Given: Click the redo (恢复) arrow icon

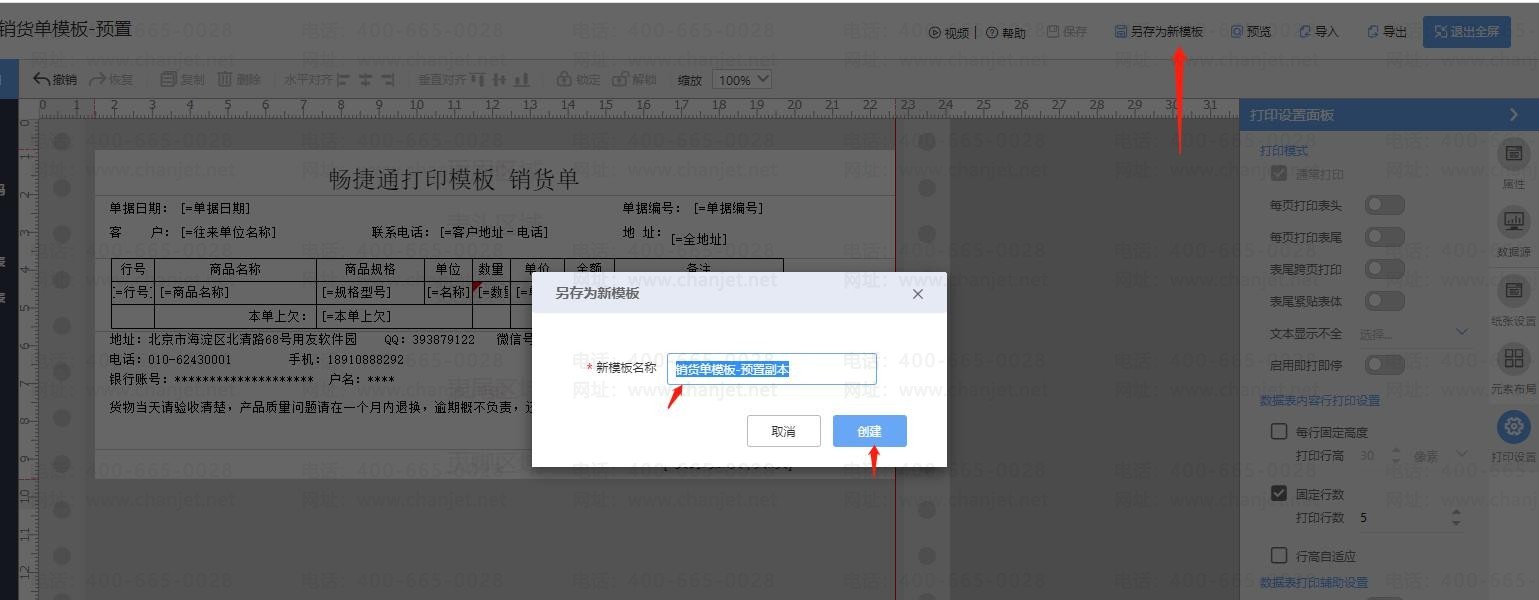Looking at the screenshot, I should click(98, 79).
